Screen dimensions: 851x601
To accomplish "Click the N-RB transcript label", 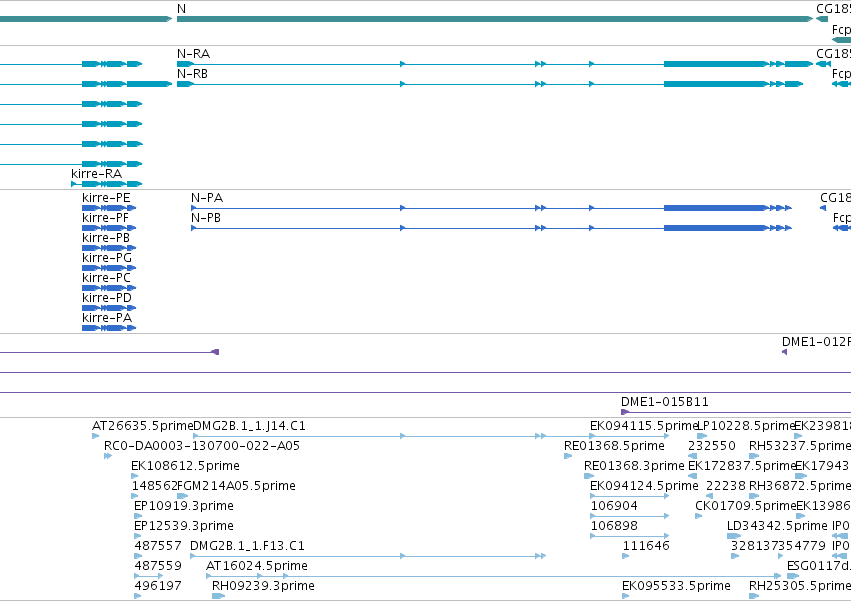I will (192, 74).
